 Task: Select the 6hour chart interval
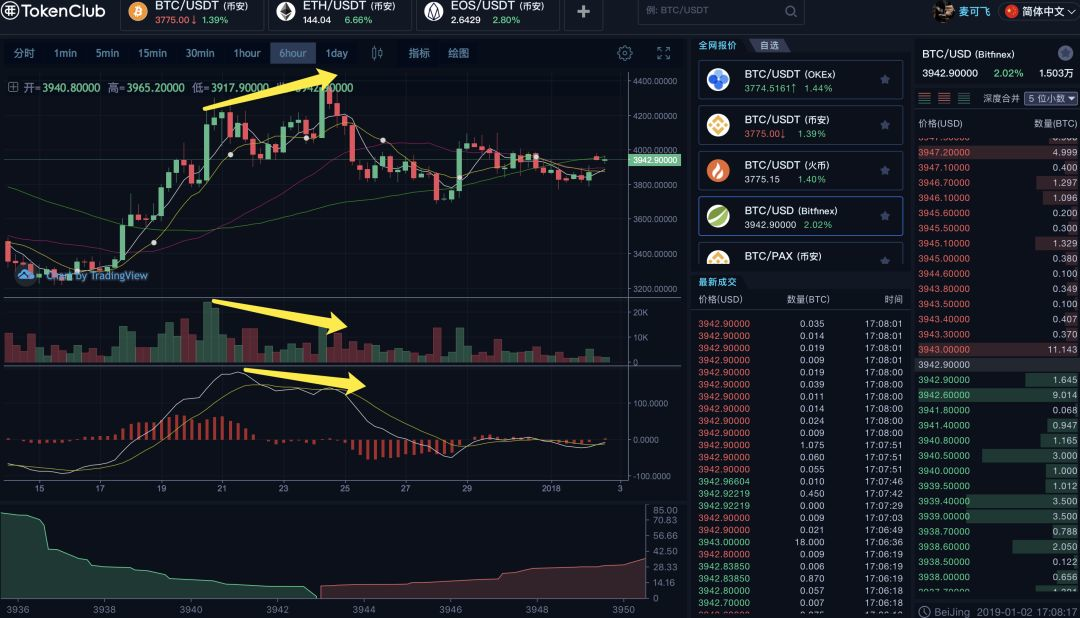point(293,53)
